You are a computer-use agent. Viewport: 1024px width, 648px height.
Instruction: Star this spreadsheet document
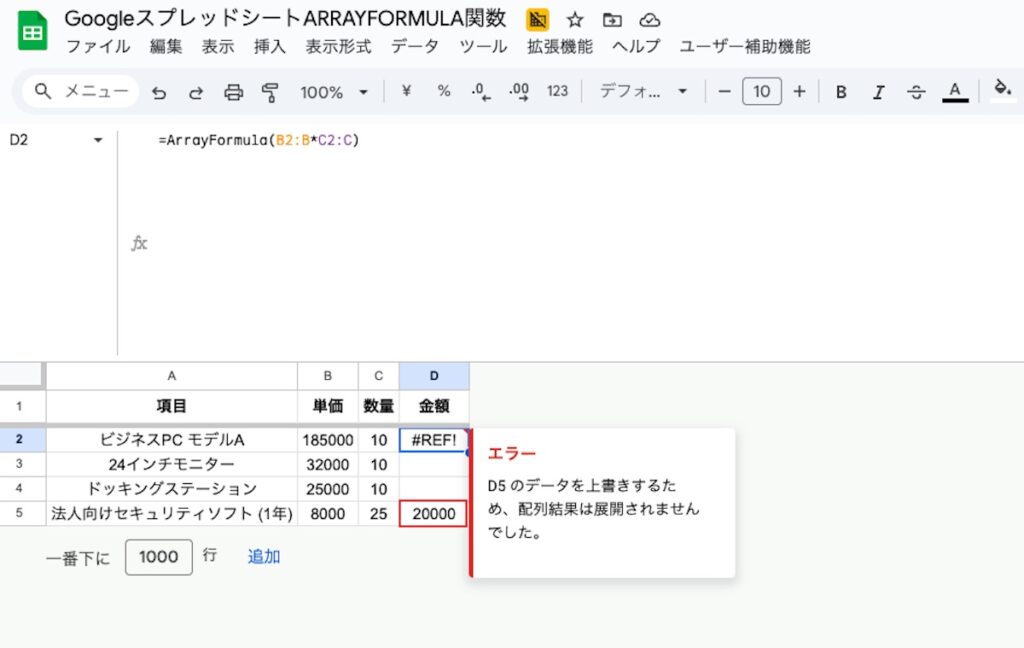(575, 20)
